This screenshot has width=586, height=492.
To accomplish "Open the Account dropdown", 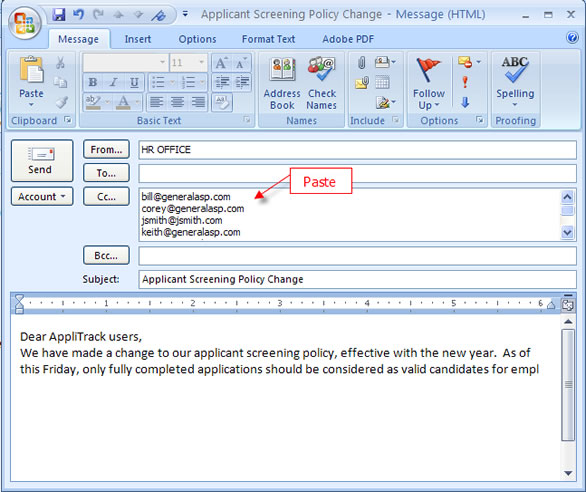I will (x=42, y=197).
